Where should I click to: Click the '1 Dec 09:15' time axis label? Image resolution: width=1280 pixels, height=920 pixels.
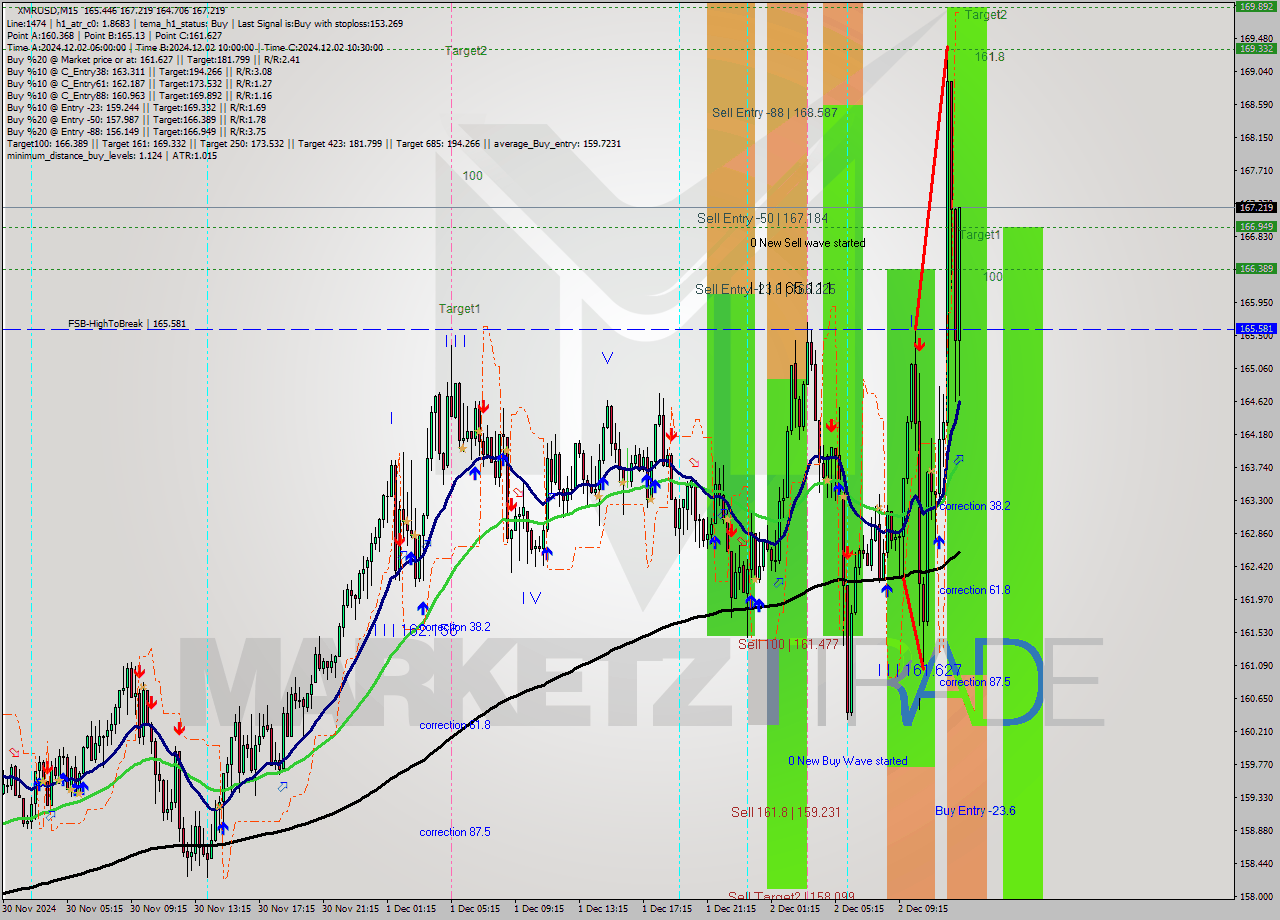click(540, 909)
